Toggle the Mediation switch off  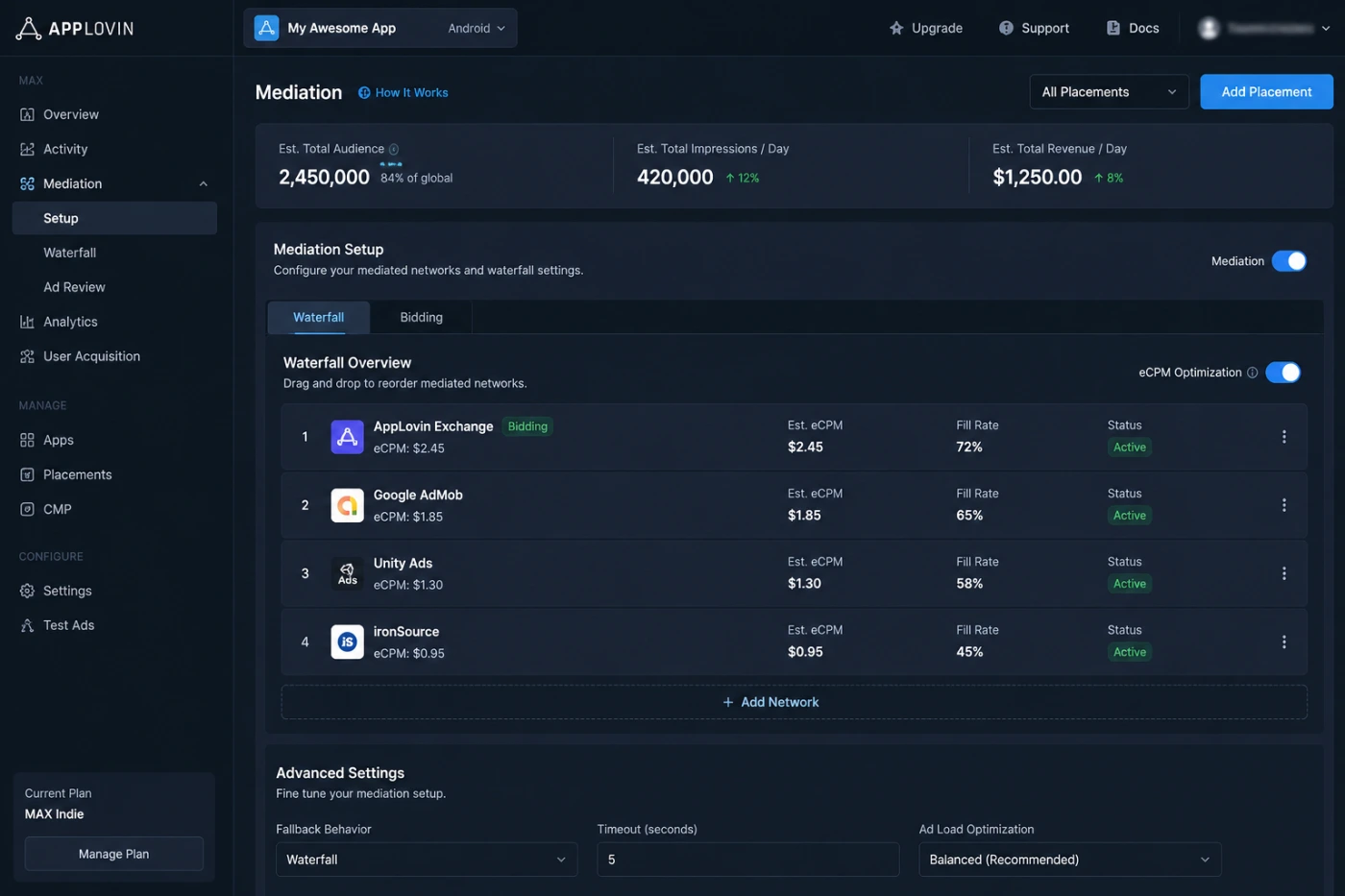pos(1288,261)
